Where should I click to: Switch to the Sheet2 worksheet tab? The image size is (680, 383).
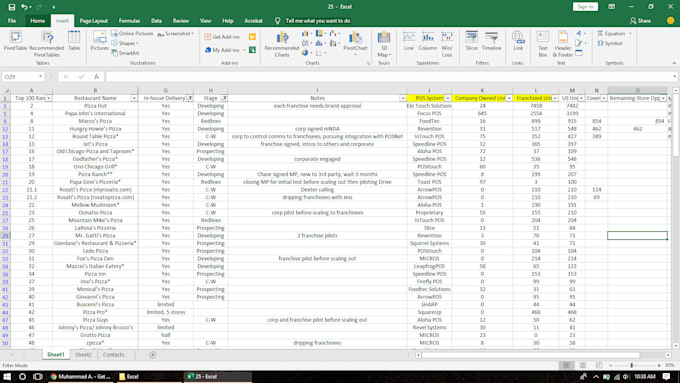click(83, 355)
